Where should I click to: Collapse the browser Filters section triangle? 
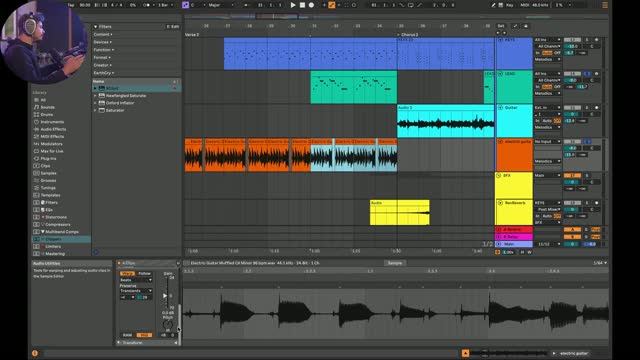(x=96, y=27)
